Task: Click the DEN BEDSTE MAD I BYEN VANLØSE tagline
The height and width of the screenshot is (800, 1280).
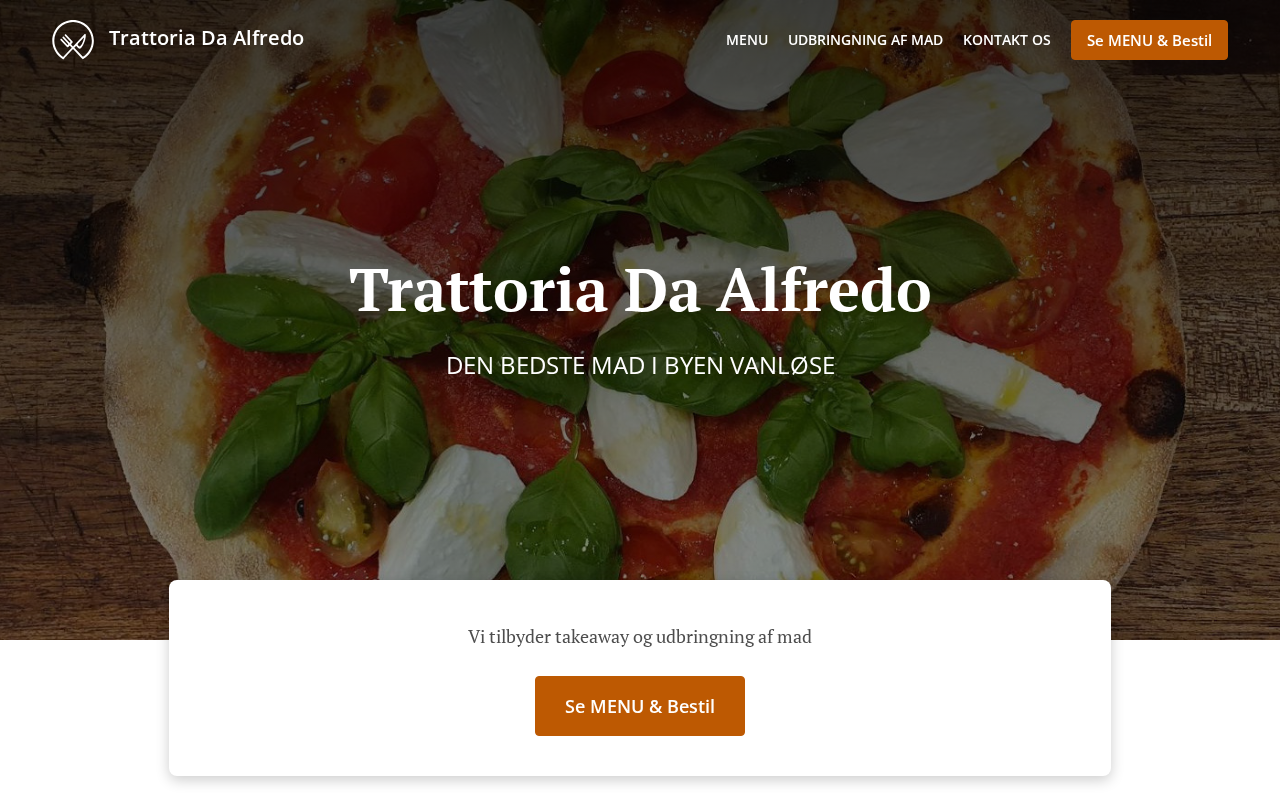Action: 640,365
